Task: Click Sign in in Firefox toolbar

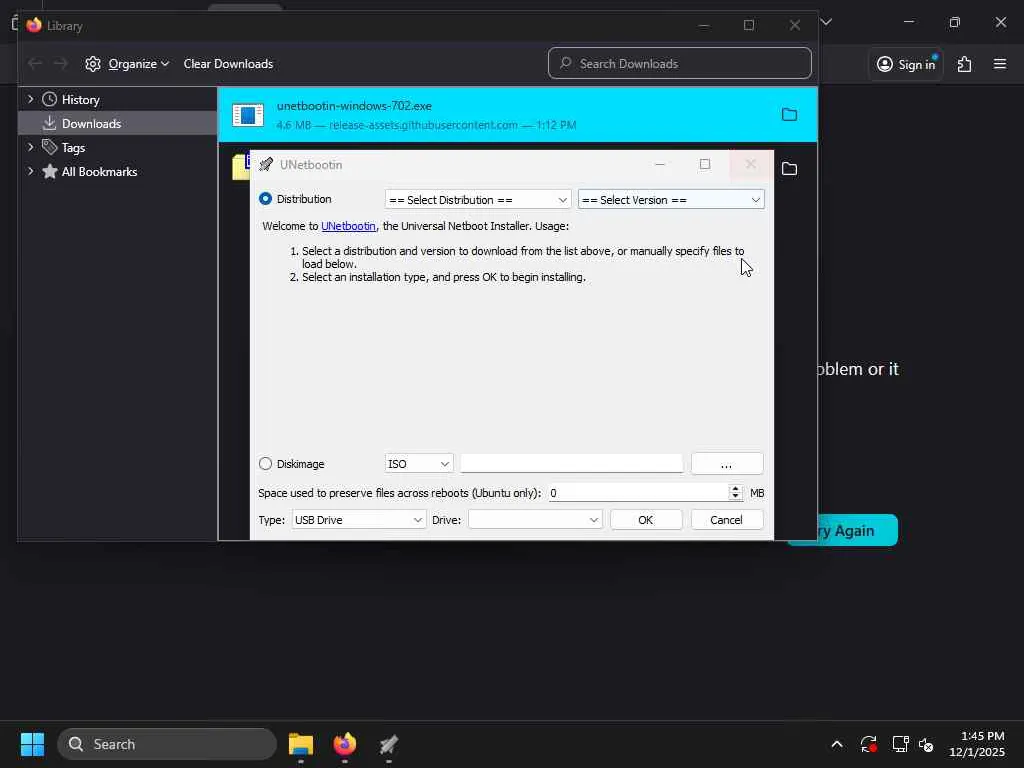Action: tap(906, 64)
